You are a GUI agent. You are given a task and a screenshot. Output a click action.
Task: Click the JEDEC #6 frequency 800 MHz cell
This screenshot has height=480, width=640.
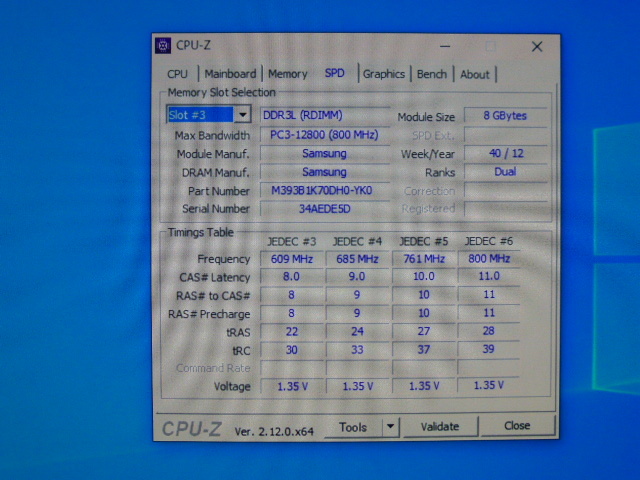pyautogui.click(x=489, y=258)
